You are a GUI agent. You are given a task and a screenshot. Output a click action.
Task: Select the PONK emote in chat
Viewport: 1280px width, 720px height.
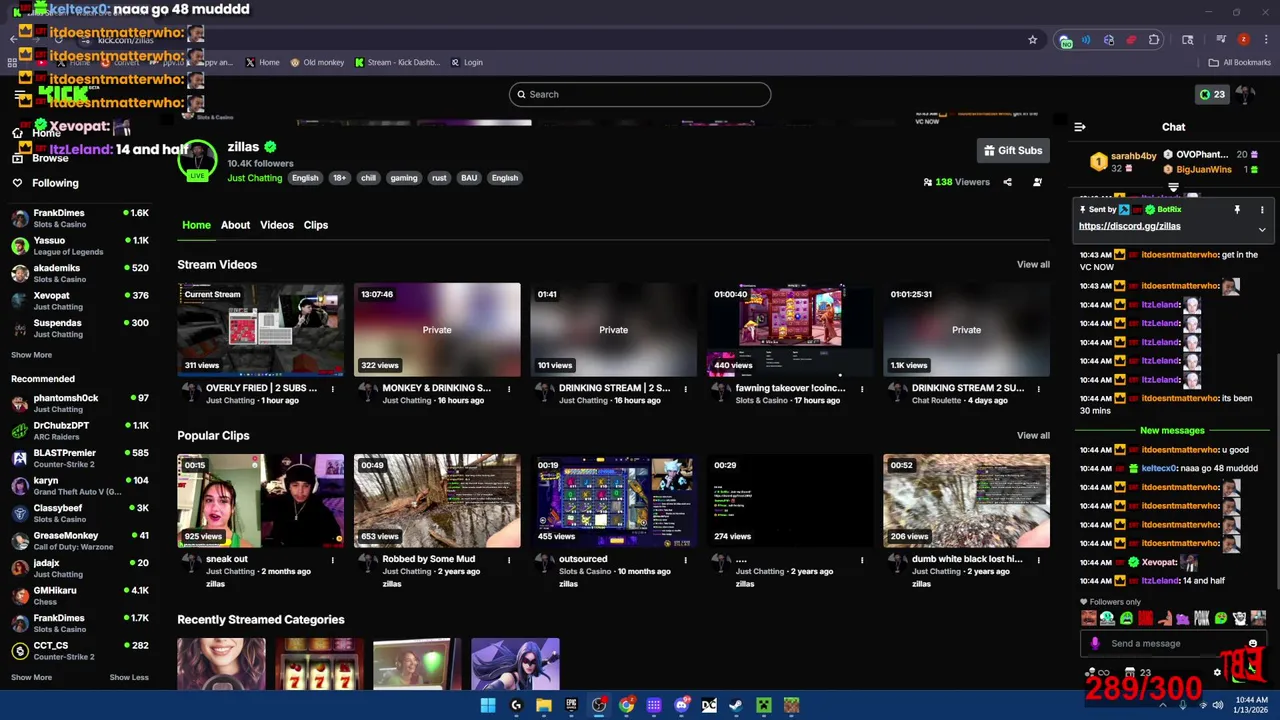pos(1202,618)
